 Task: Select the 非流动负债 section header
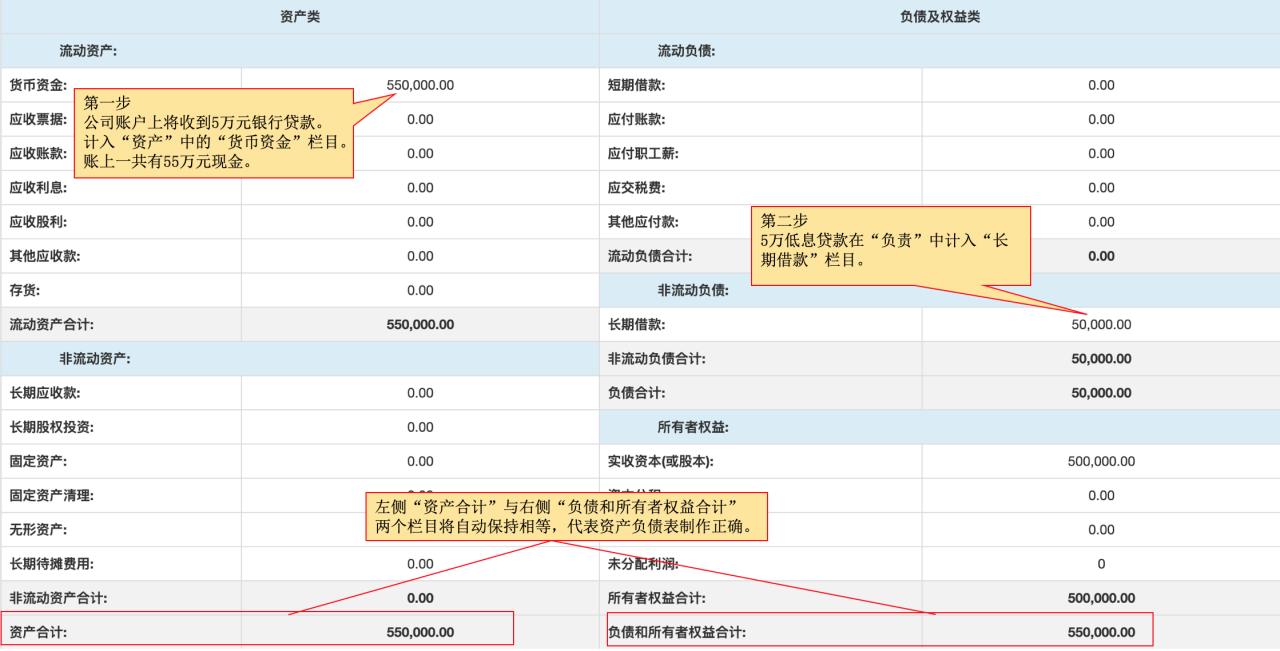[692, 290]
